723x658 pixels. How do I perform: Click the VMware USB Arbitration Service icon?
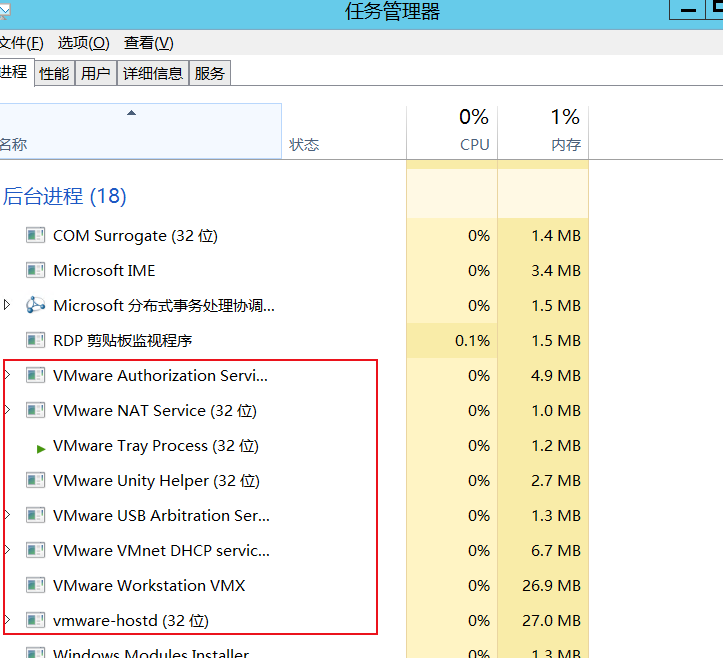[35, 516]
